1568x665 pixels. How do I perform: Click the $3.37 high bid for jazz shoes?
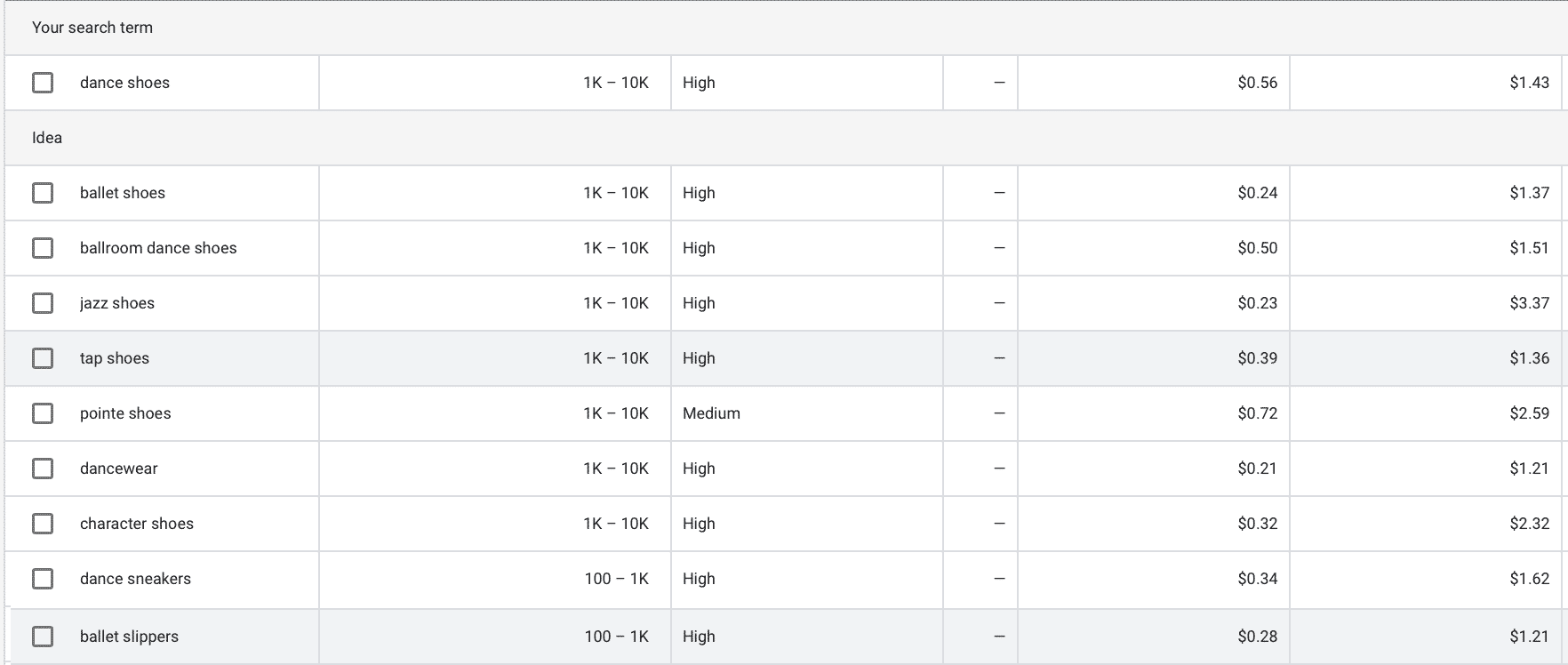pyautogui.click(x=1529, y=303)
